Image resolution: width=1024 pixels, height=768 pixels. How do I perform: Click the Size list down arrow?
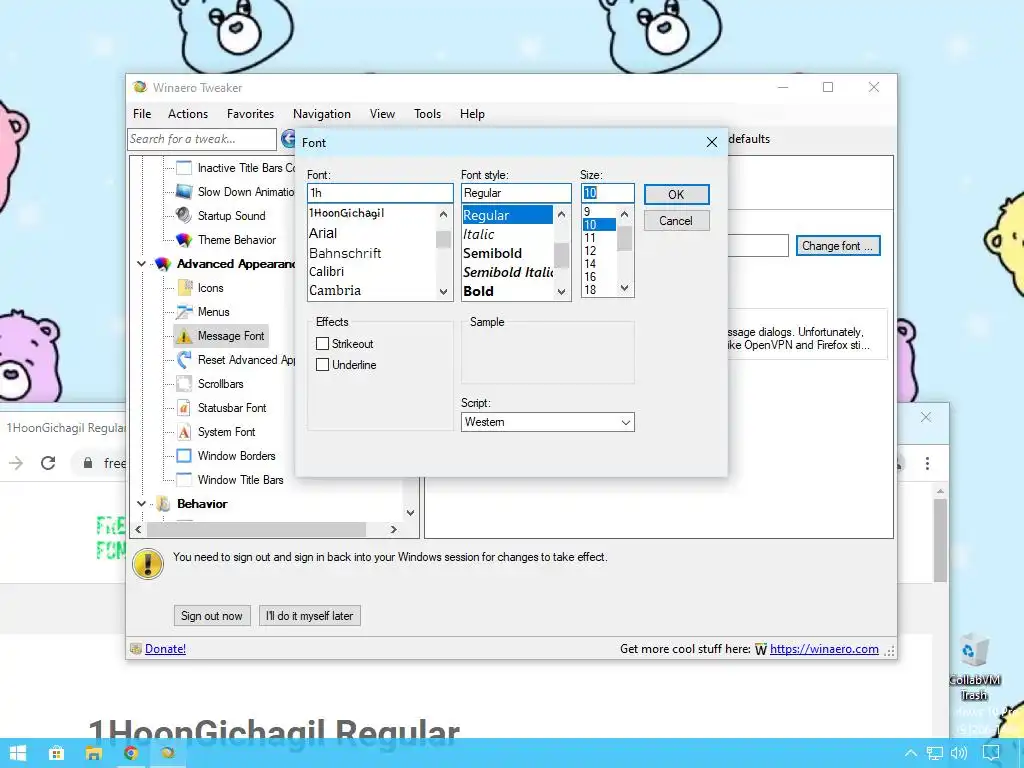(x=624, y=288)
